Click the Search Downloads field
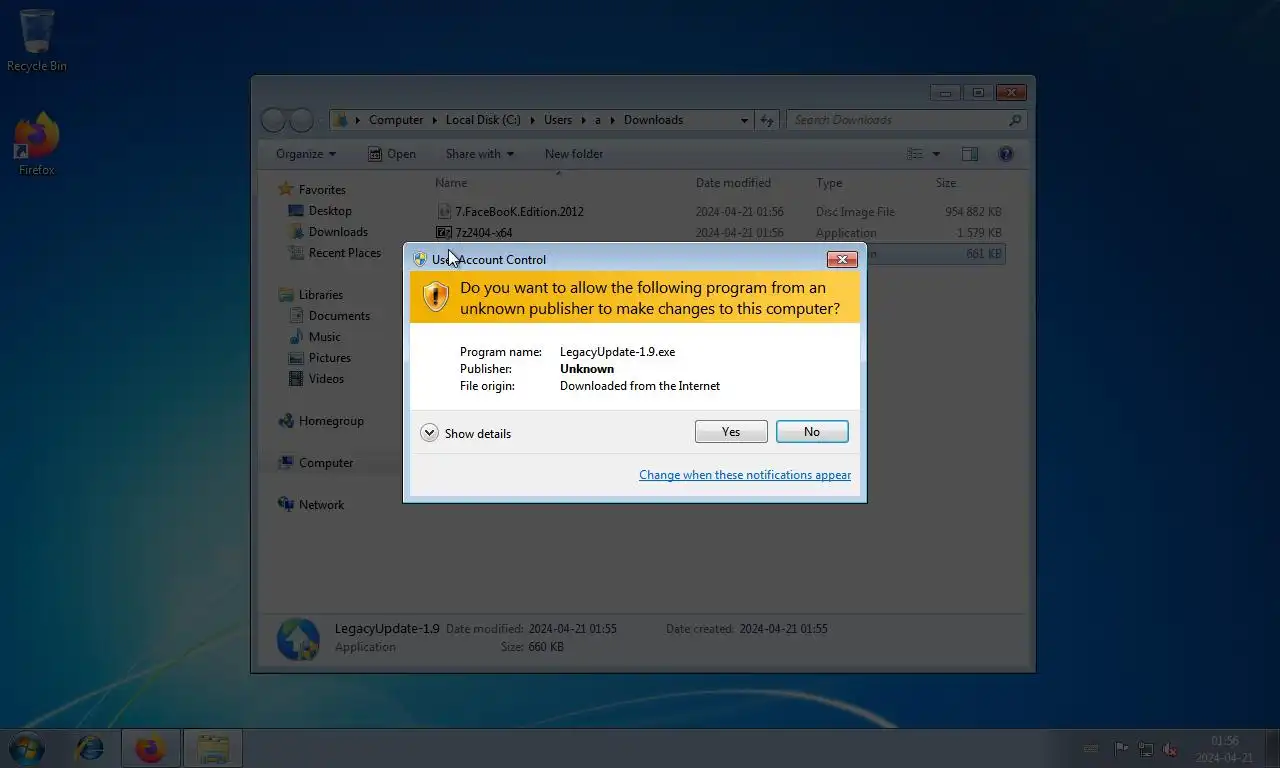 pos(906,120)
